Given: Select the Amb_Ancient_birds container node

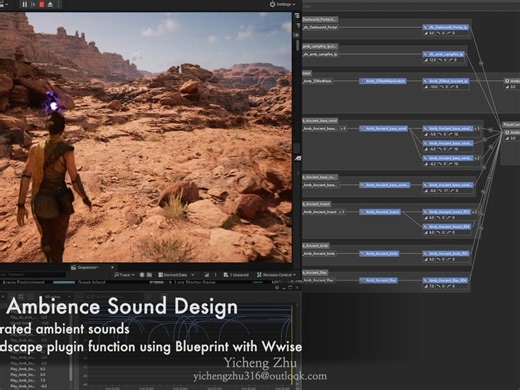Looking at the screenshot, I should coord(379,254).
